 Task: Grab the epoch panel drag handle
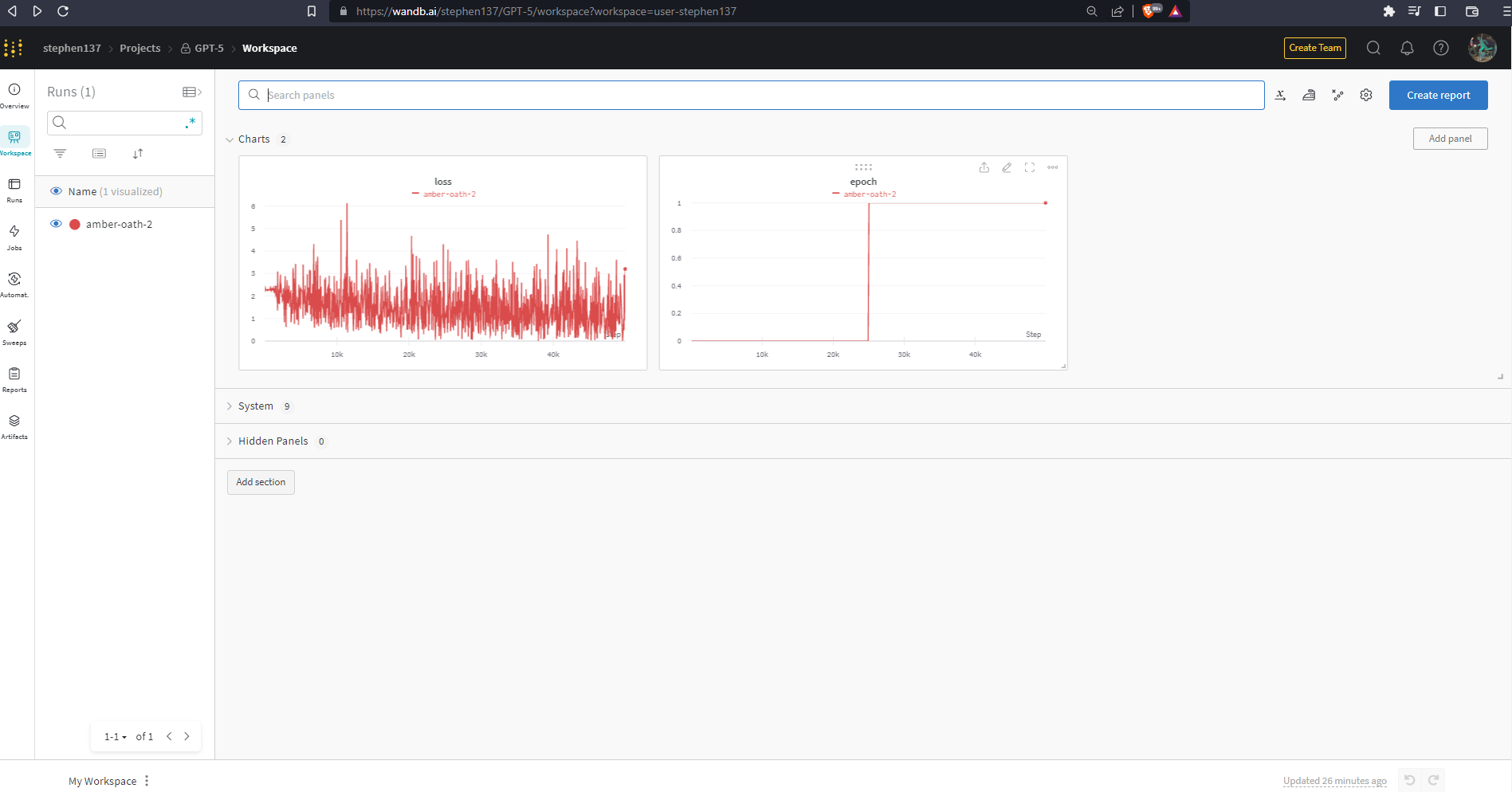coord(863,167)
